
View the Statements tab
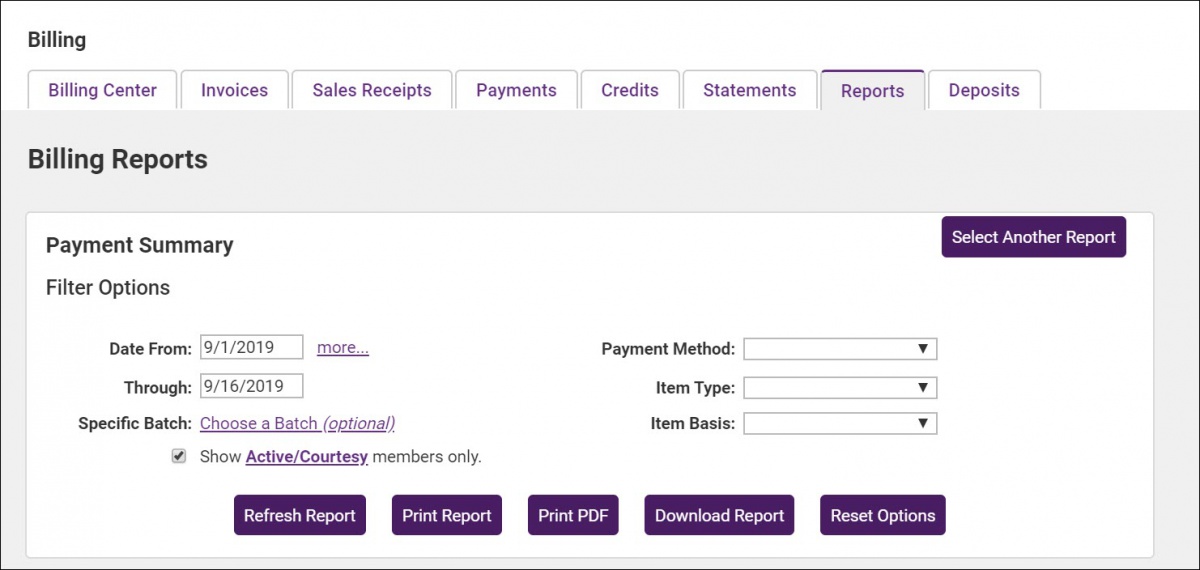pyautogui.click(x=750, y=90)
